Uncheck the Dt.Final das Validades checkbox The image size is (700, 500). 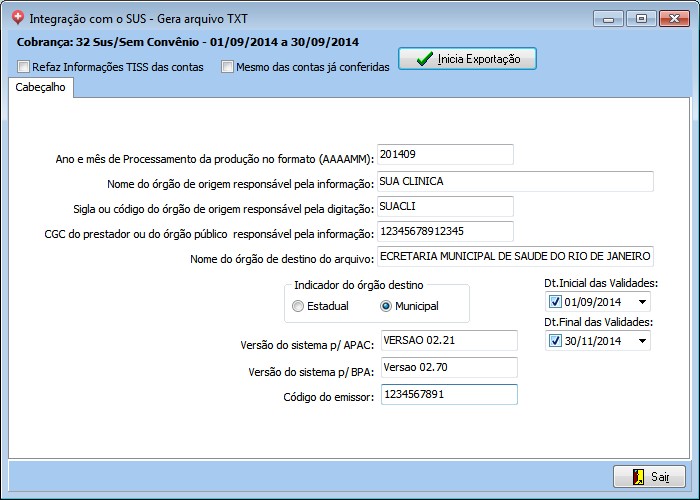click(556, 341)
